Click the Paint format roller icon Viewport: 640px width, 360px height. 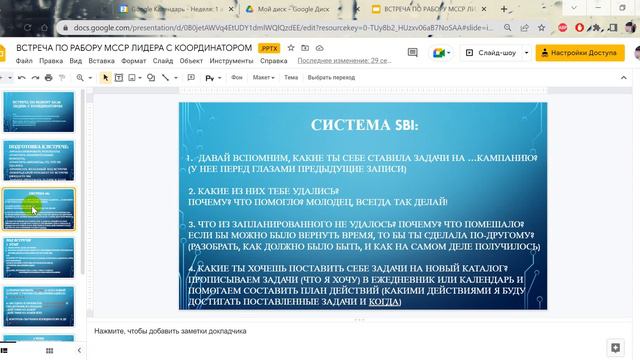point(62,78)
